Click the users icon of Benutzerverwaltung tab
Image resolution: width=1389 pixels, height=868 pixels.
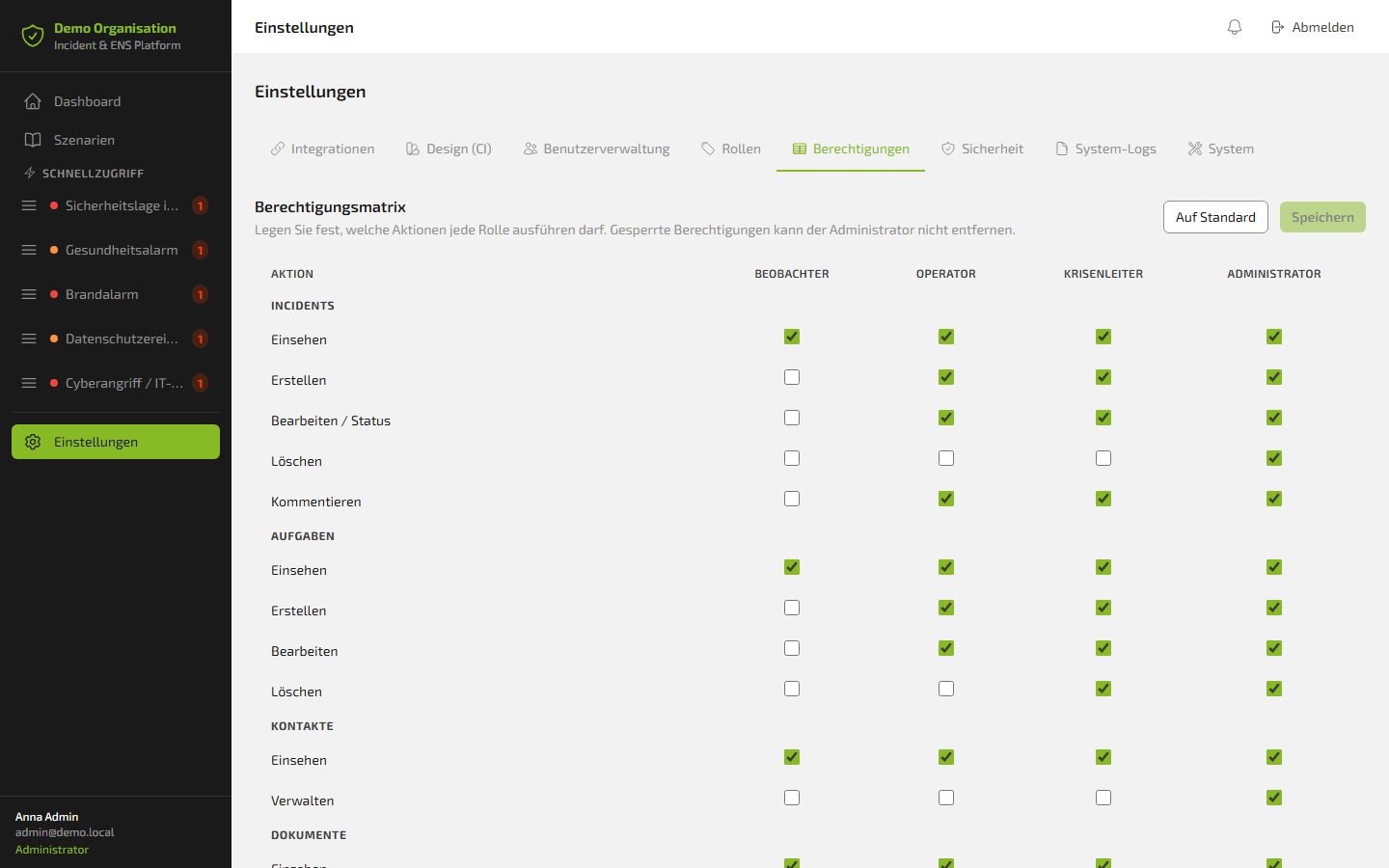(531, 149)
